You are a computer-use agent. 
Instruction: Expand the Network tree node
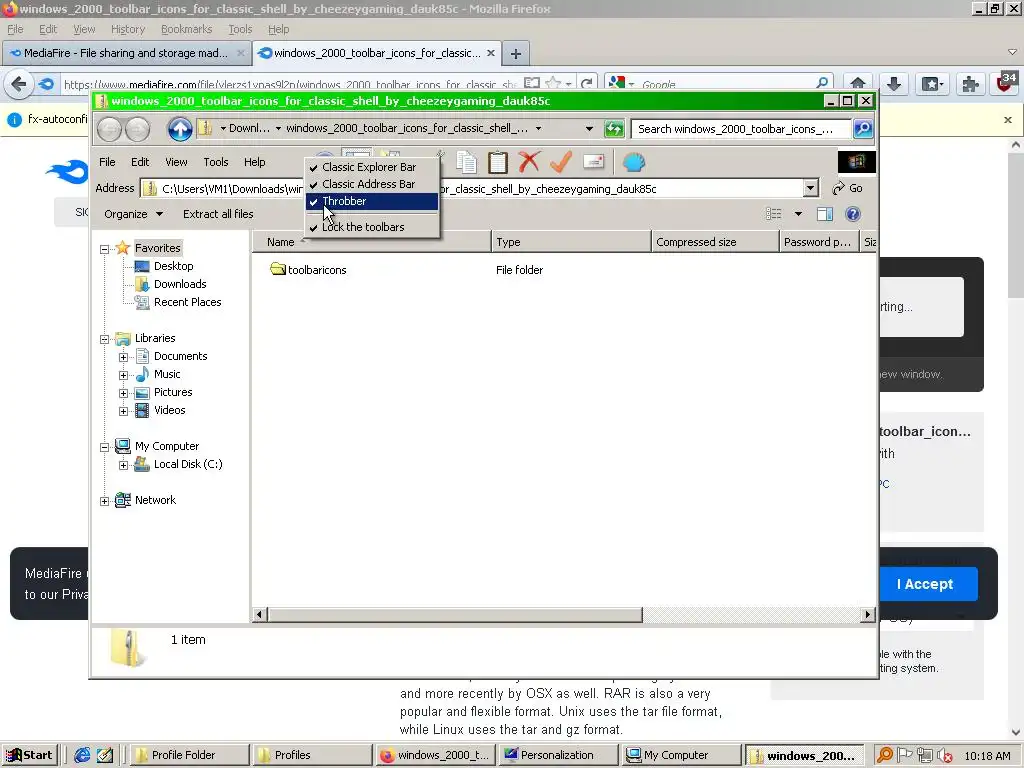click(104, 501)
